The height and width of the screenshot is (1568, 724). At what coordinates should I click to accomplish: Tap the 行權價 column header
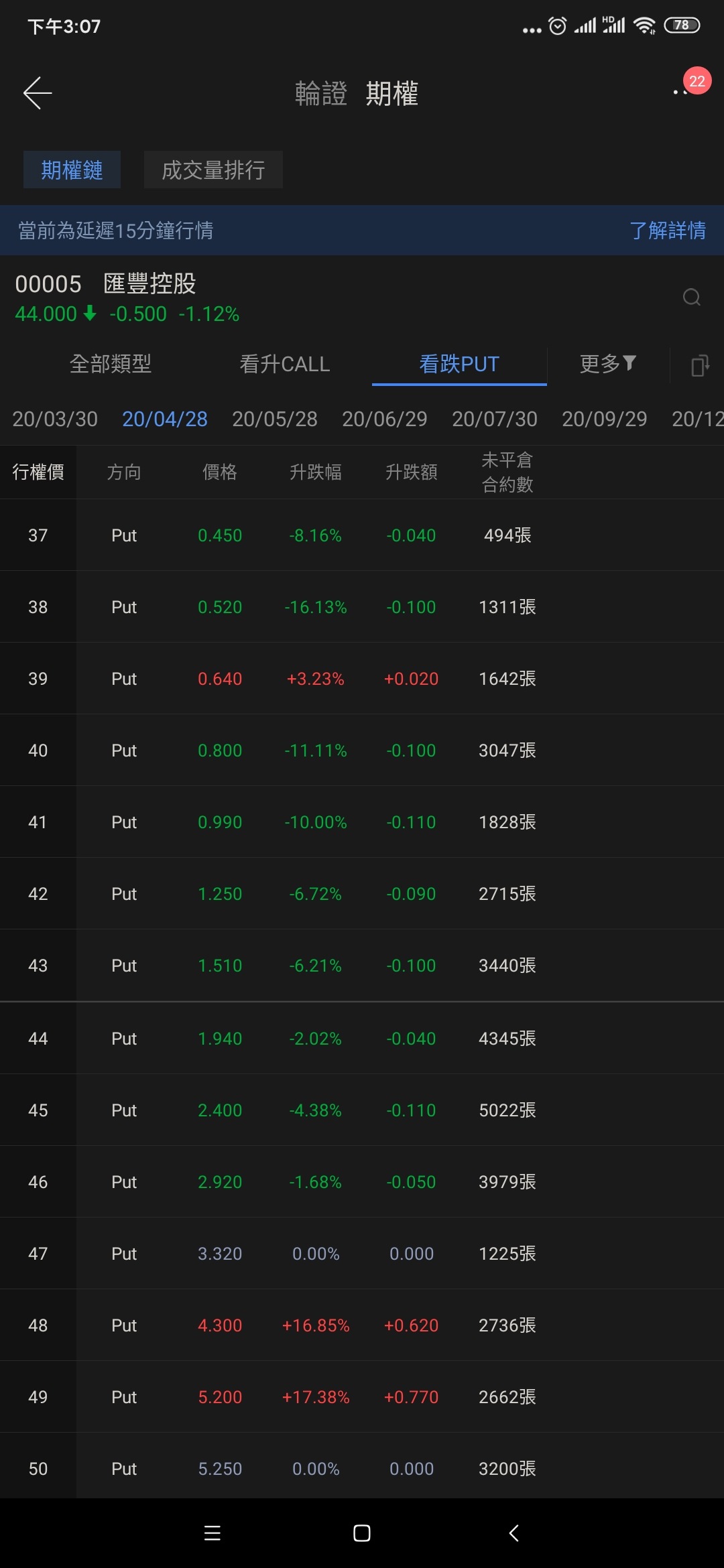[x=38, y=472]
